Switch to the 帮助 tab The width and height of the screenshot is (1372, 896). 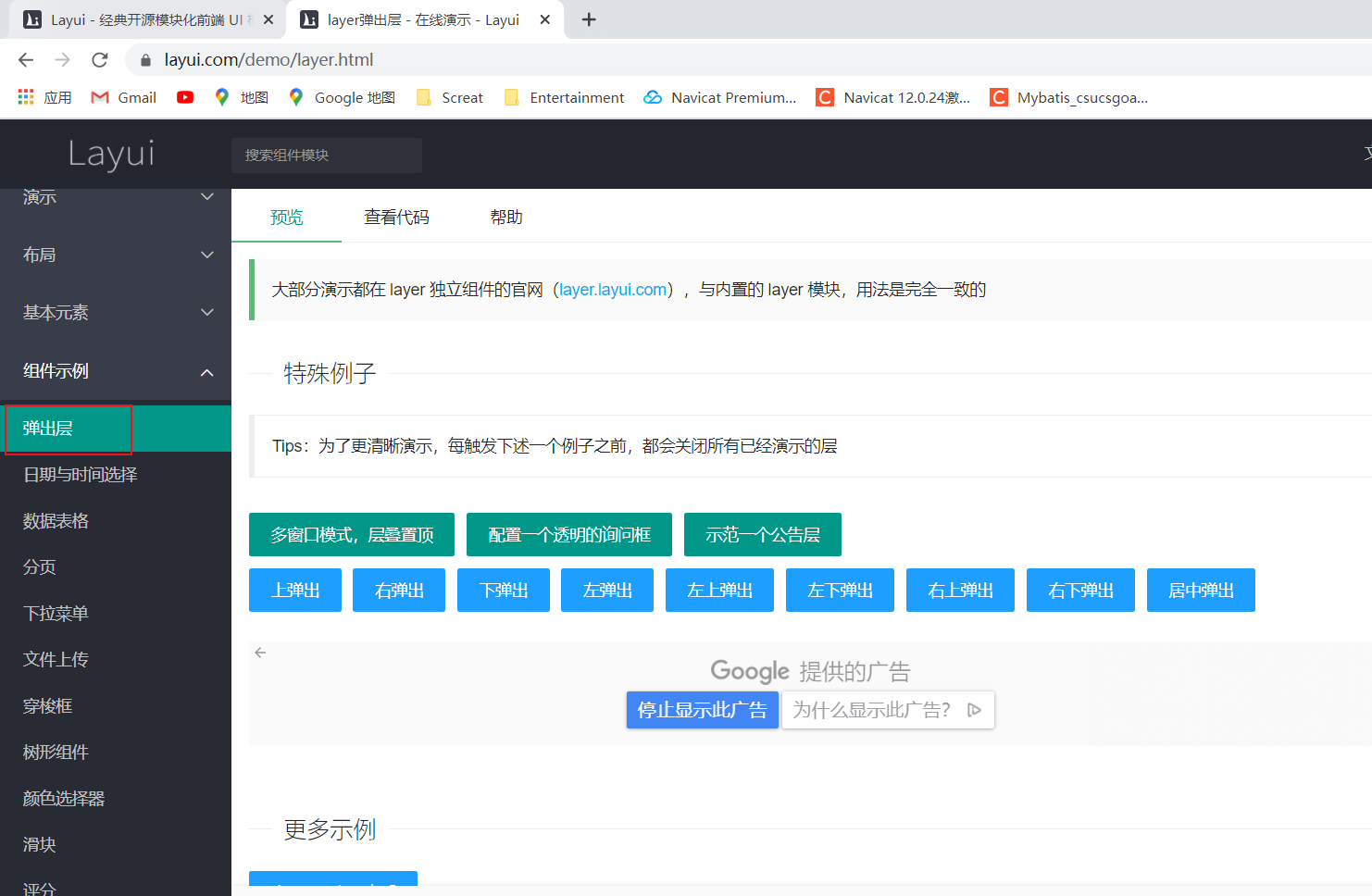[506, 216]
